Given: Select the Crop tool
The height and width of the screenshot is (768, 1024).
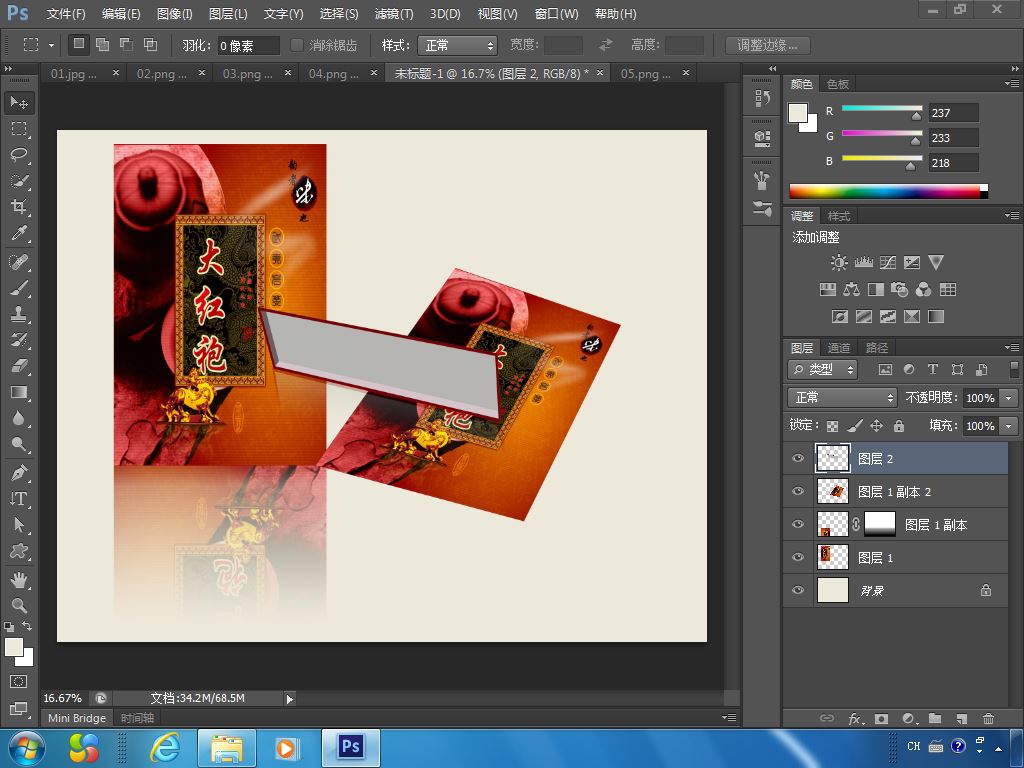Looking at the screenshot, I should (19, 207).
